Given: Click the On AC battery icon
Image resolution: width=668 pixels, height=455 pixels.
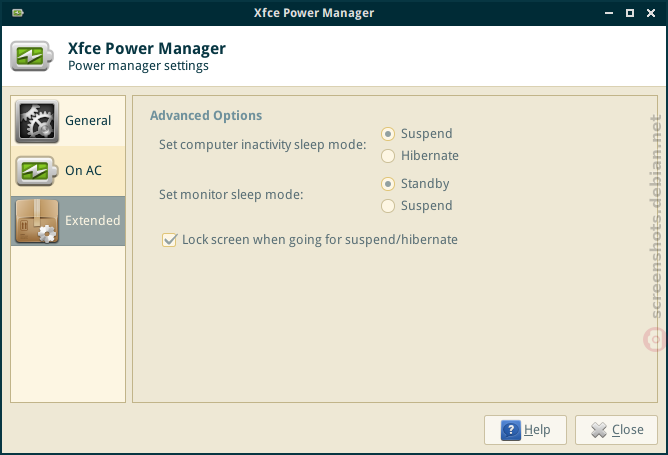Looking at the screenshot, I should coord(37,171).
